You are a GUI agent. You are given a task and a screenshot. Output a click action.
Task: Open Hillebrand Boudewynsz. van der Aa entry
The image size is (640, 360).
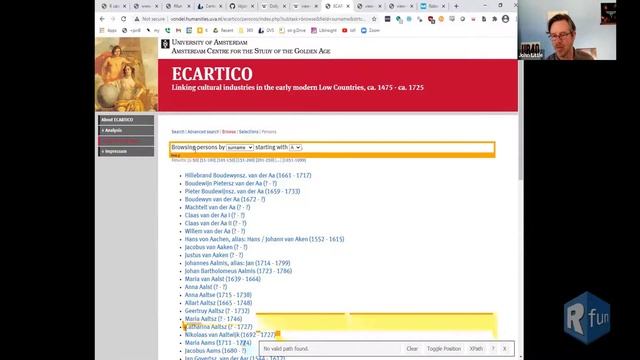[248, 175]
